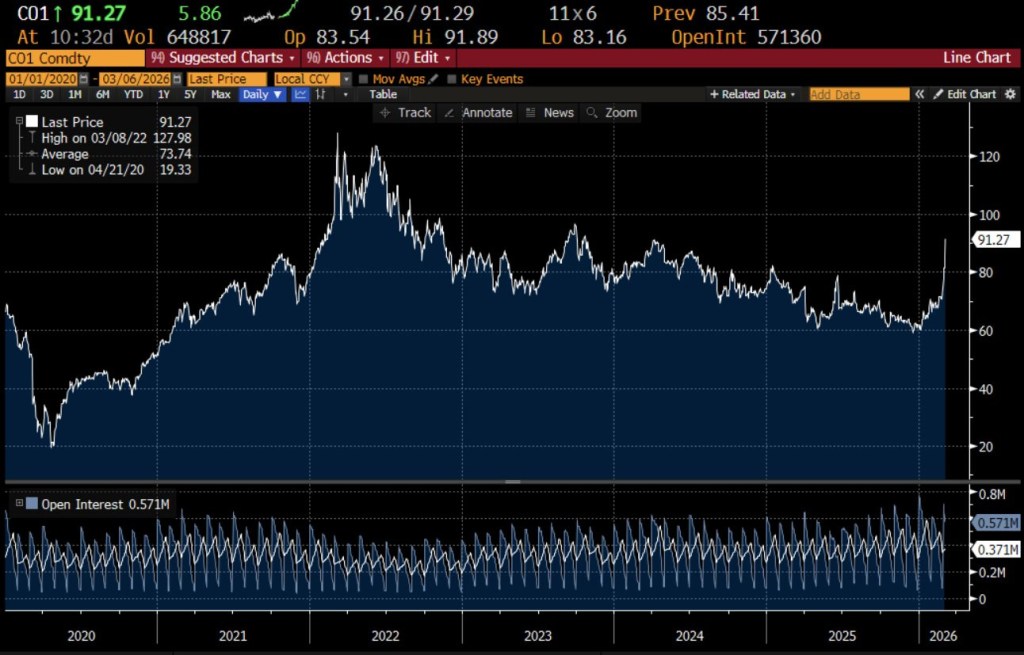
Task: Open the Daily periodicity dropdown
Action: click(x=262, y=94)
